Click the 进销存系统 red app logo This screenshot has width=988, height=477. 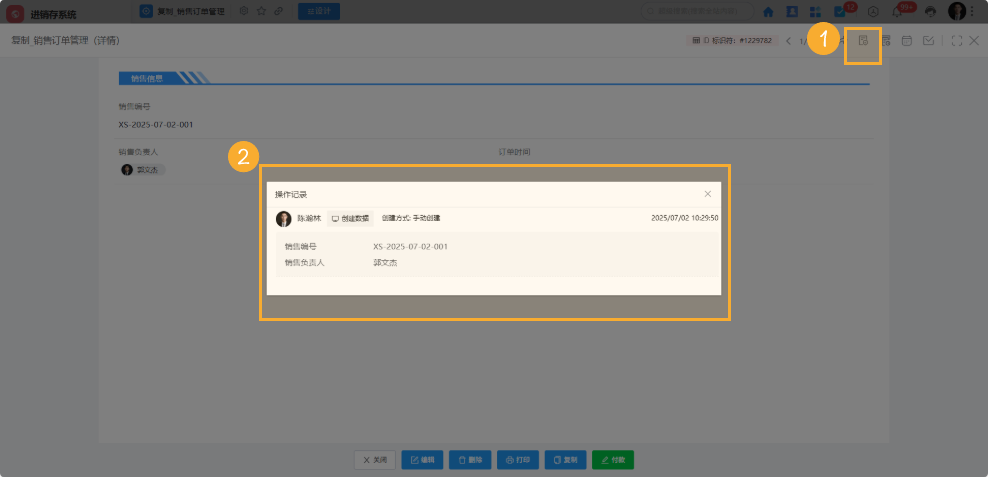coord(15,13)
